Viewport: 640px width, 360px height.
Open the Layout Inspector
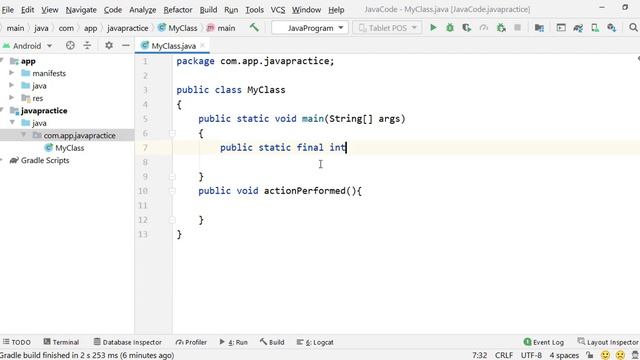coord(608,342)
